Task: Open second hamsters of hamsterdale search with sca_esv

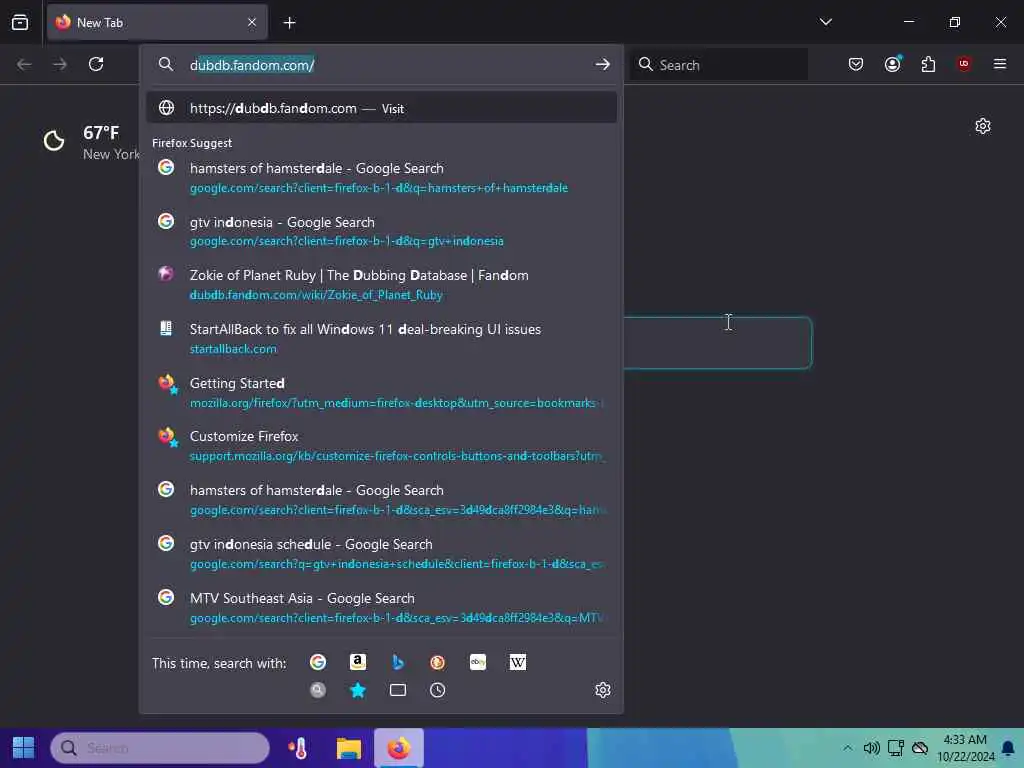Action: coord(381,500)
